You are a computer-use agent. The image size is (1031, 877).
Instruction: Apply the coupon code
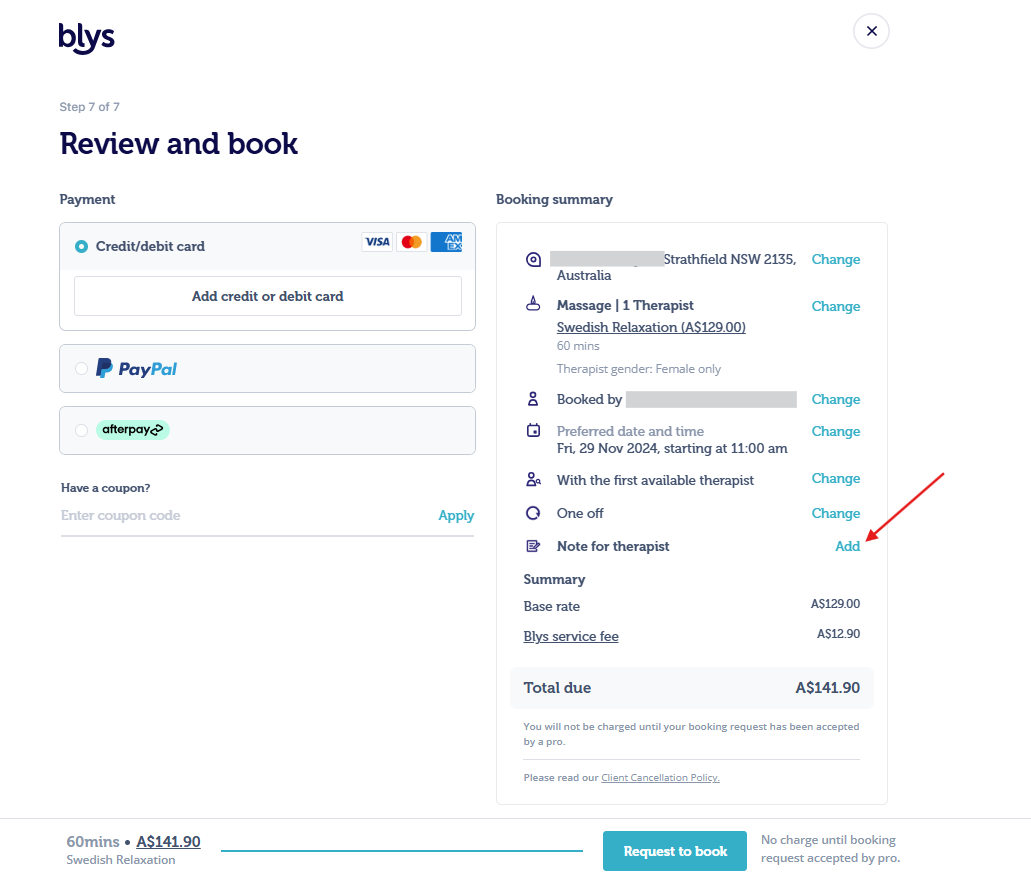(x=456, y=515)
